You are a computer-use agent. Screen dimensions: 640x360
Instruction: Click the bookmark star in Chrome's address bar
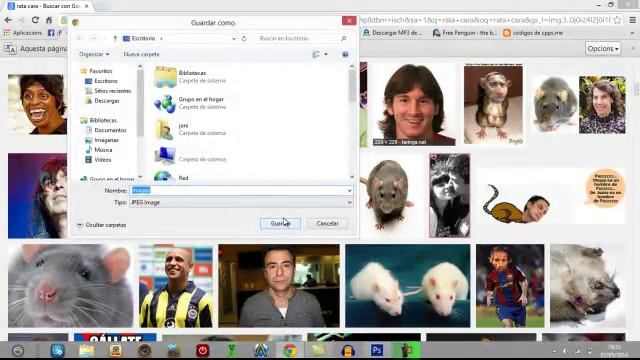[x=617, y=20]
